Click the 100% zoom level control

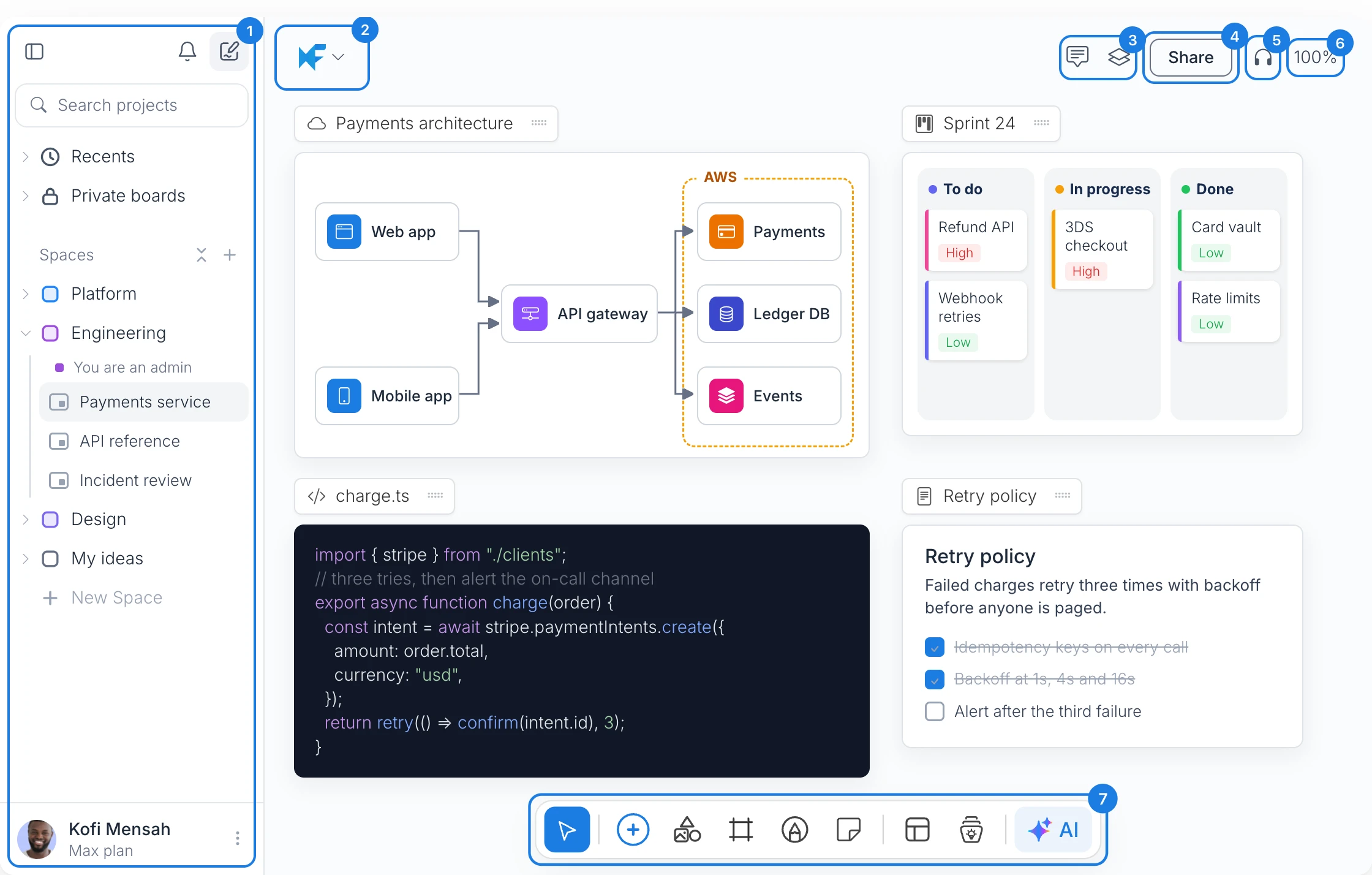point(1315,58)
